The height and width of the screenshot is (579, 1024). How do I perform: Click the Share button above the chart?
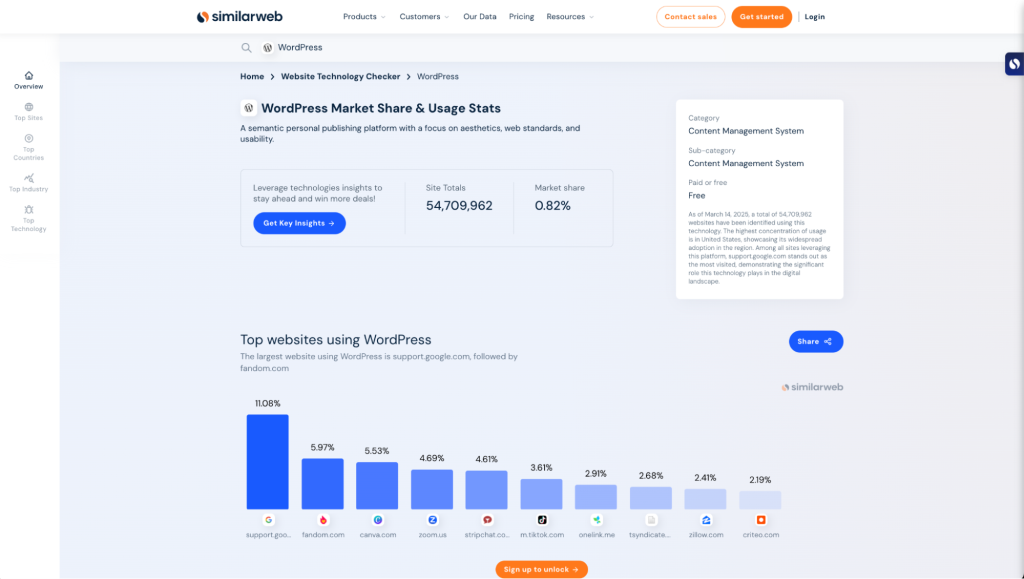click(815, 341)
